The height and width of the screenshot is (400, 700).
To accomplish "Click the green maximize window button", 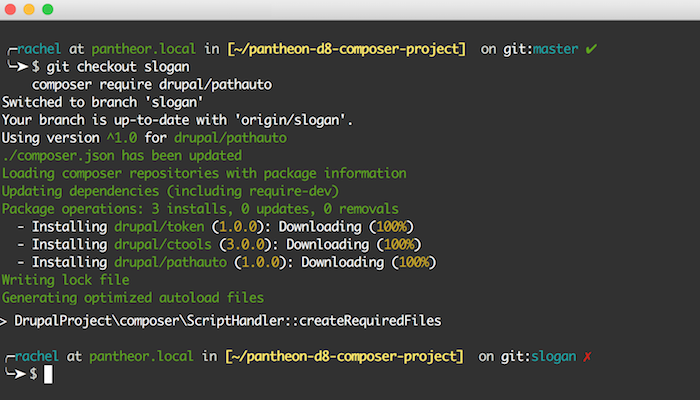I will [48, 9].
